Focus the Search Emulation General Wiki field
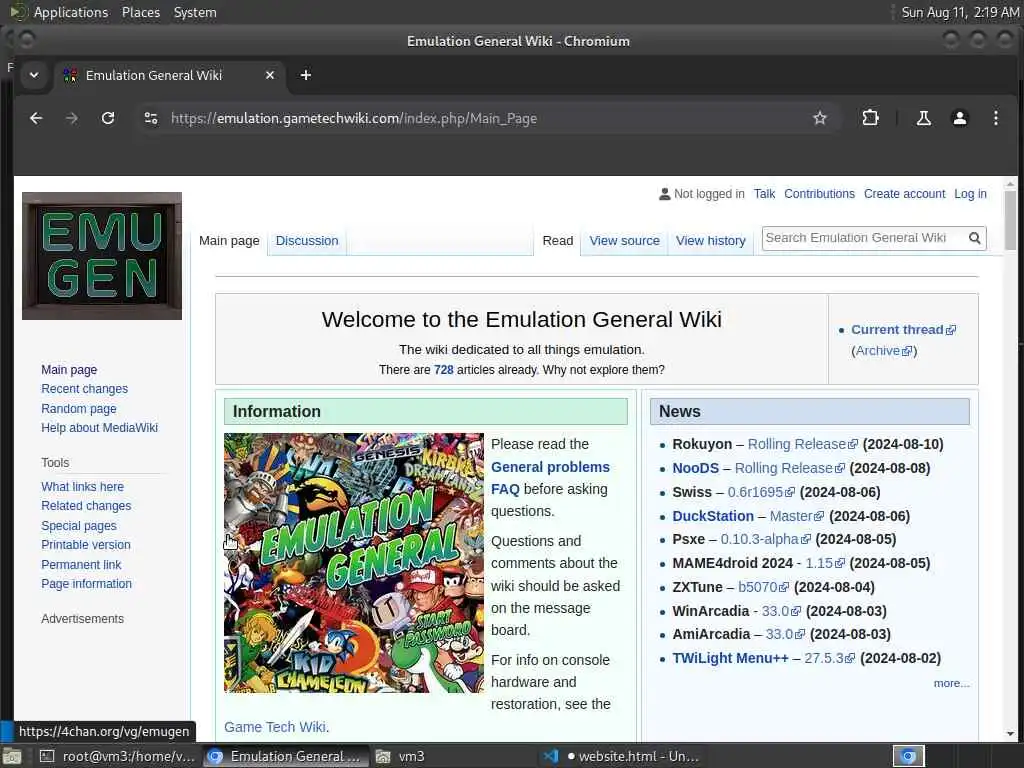1024x768 pixels. click(x=864, y=238)
